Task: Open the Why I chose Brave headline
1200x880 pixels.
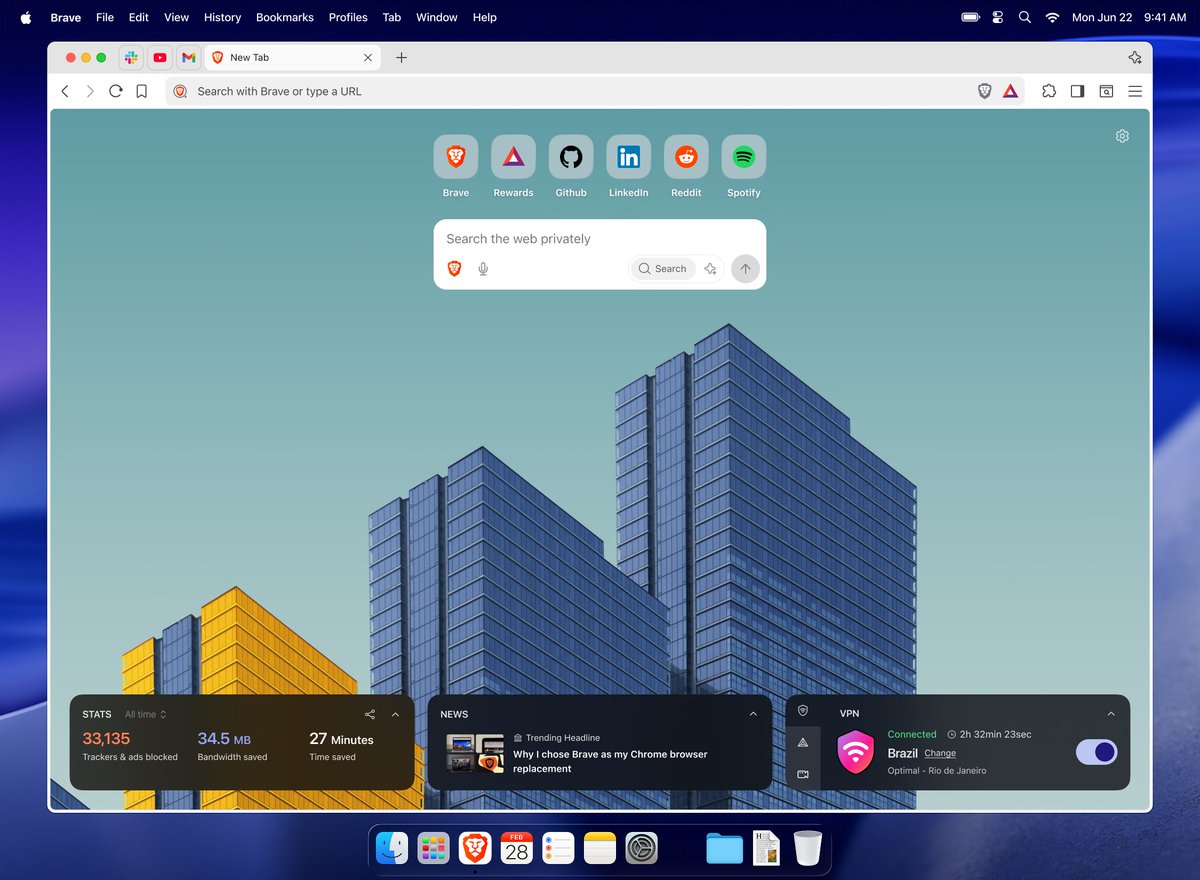Action: (610, 761)
